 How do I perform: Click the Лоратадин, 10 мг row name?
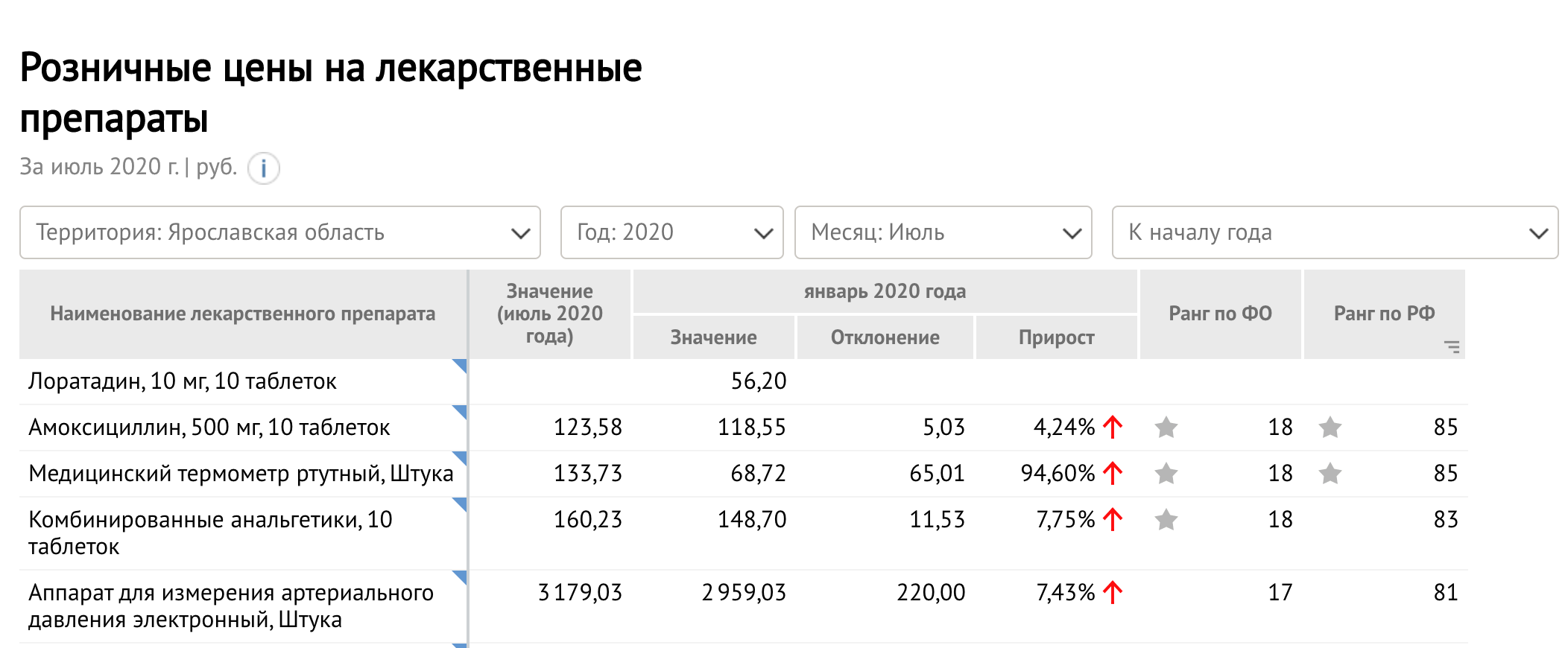click(183, 381)
